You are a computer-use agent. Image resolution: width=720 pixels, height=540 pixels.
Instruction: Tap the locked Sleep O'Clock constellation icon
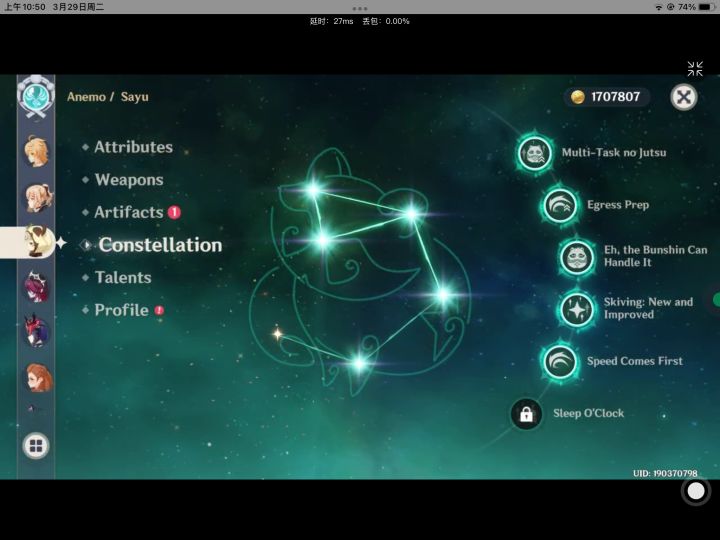tap(526, 414)
